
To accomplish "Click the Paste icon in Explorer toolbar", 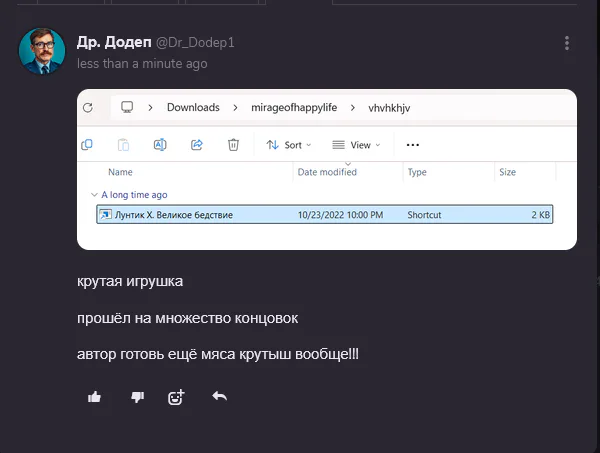I will point(123,145).
